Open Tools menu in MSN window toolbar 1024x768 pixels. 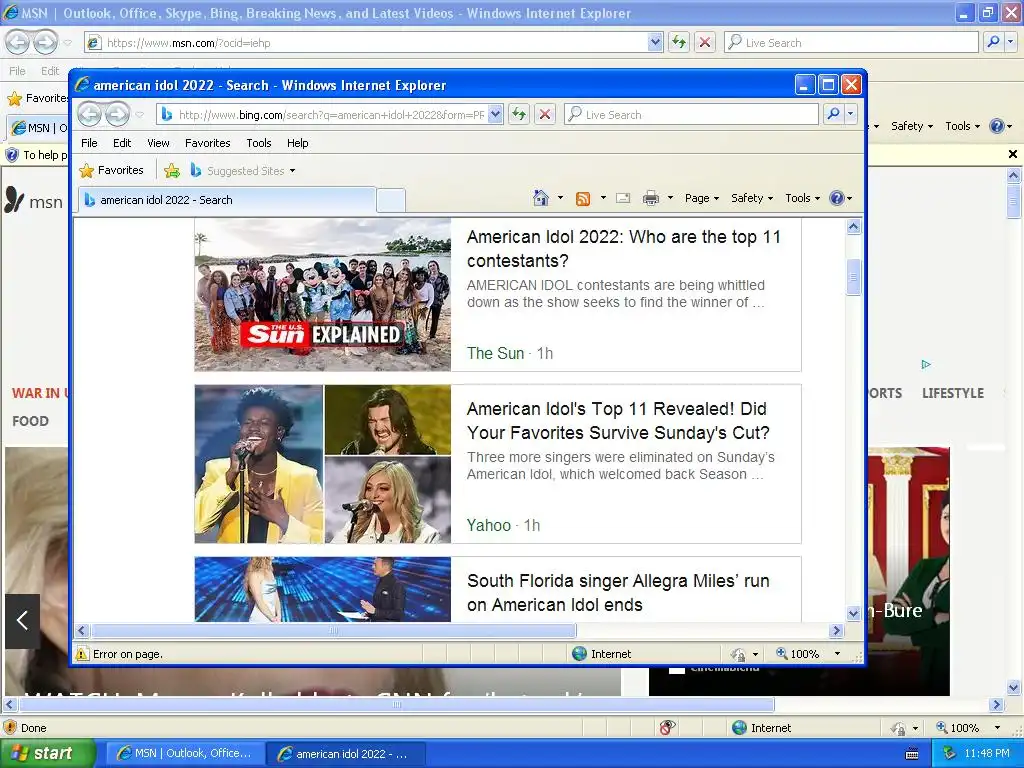[962, 126]
